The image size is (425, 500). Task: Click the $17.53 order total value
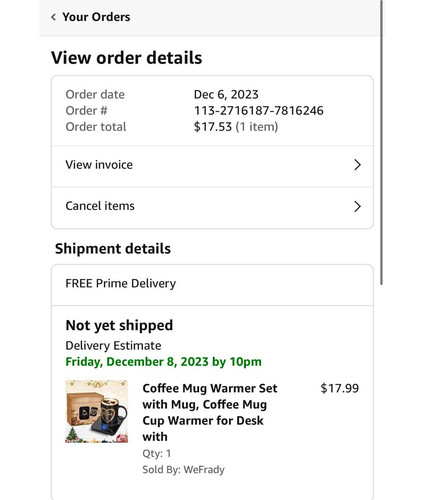(x=213, y=127)
